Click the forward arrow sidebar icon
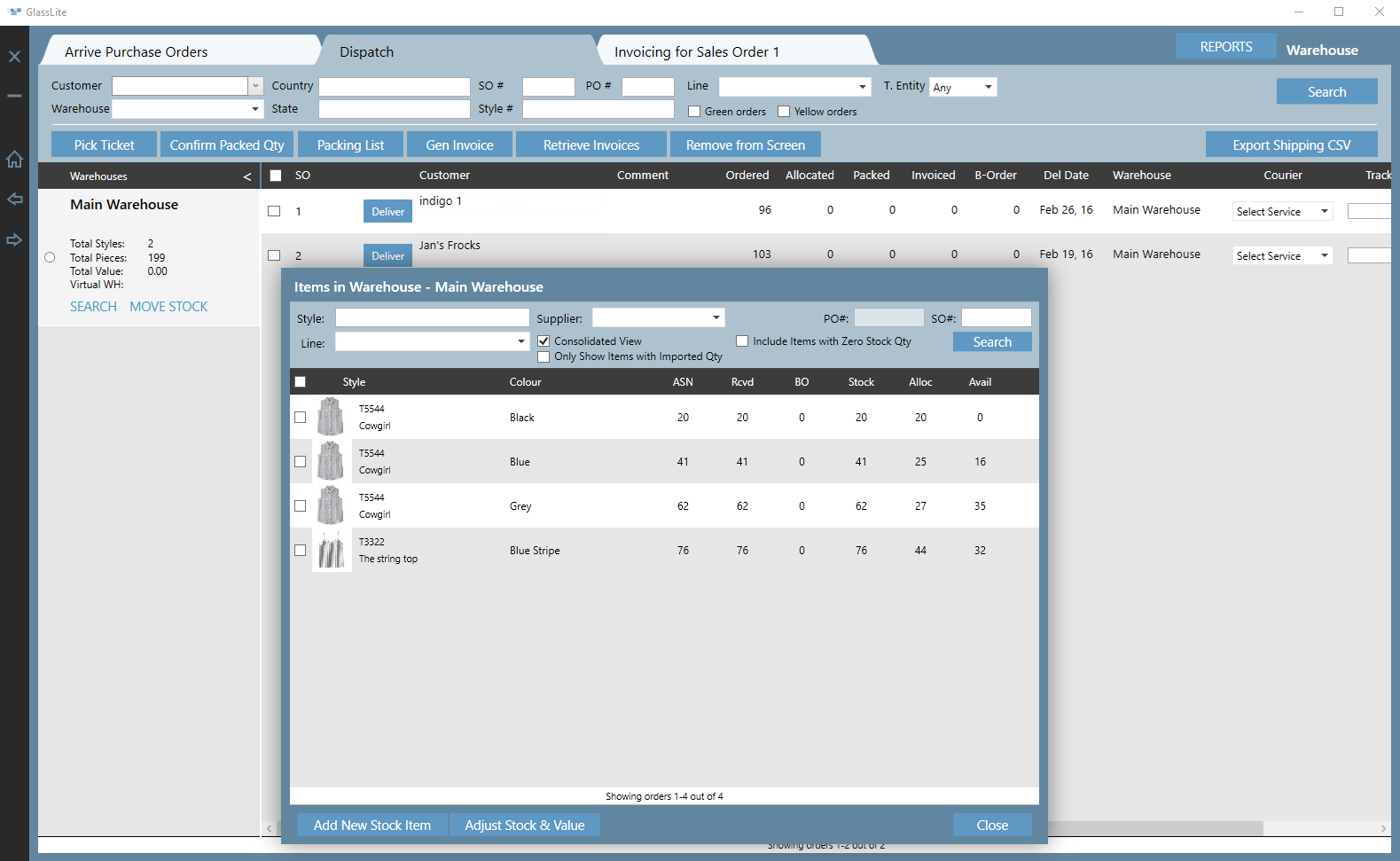The width and height of the screenshot is (1400, 861). click(x=14, y=240)
